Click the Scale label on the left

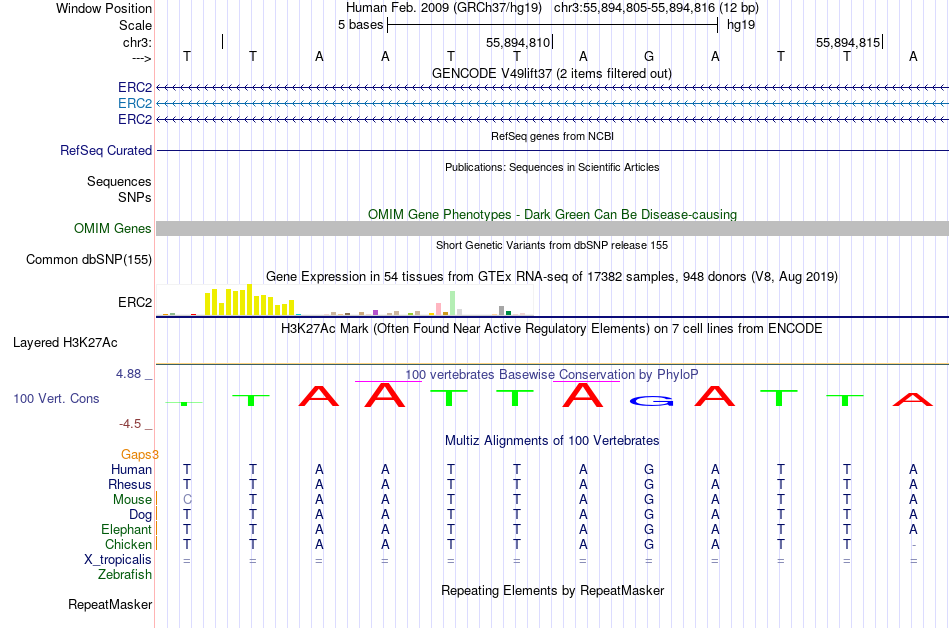tap(135, 25)
